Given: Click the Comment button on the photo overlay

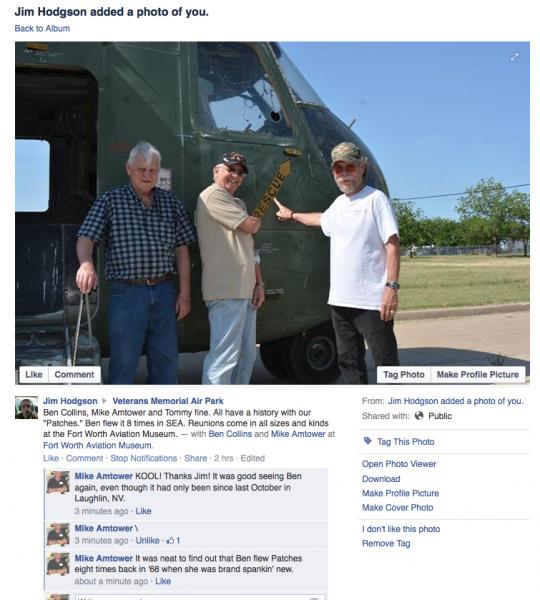Looking at the screenshot, I should (x=74, y=375).
